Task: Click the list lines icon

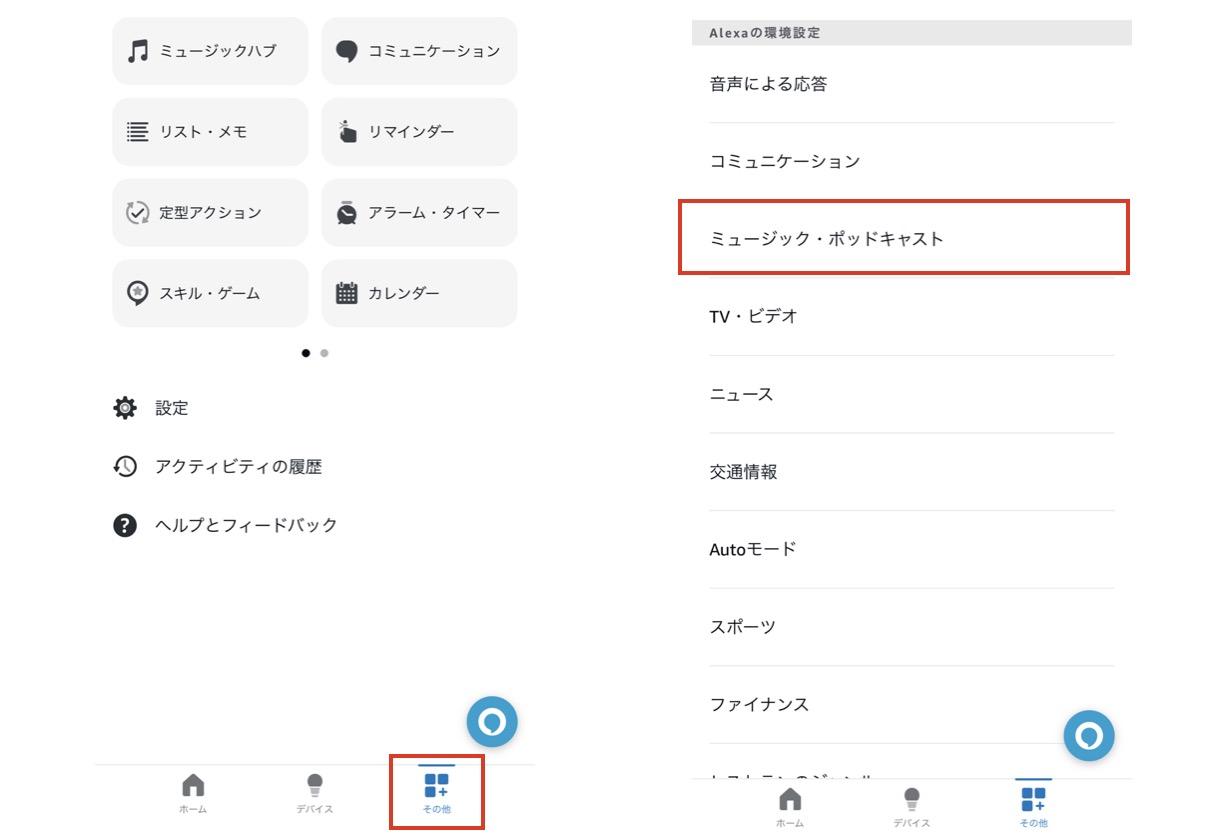Action: coord(138,132)
